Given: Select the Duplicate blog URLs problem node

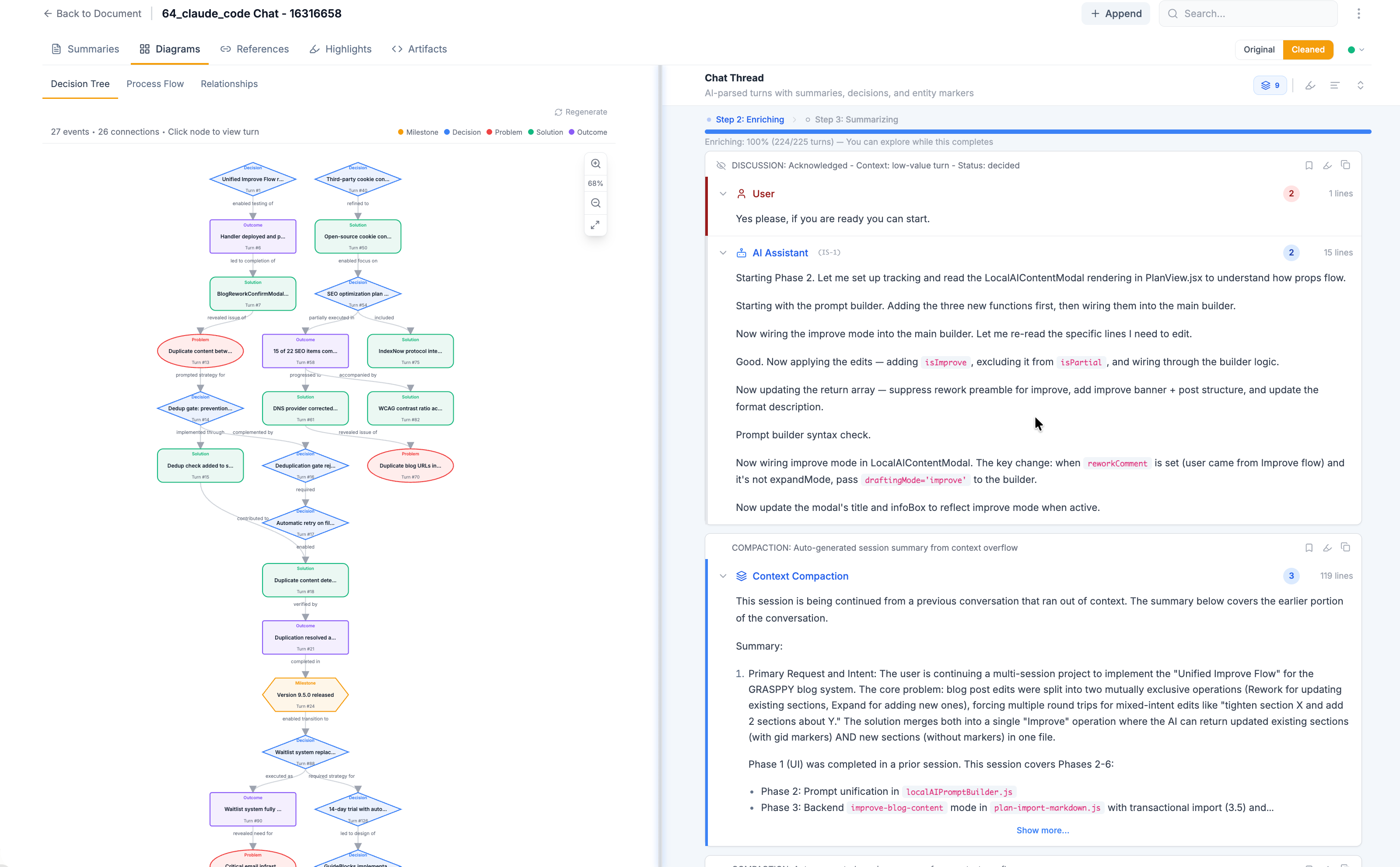Looking at the screenshot, I should (x=410, y=465).
